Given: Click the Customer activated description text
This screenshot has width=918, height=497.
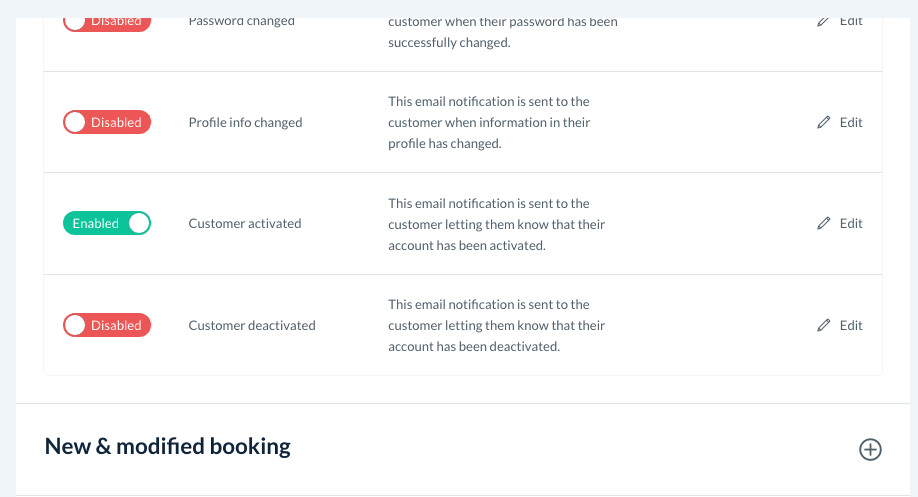Looking at the screenshot, I should 496,224.
